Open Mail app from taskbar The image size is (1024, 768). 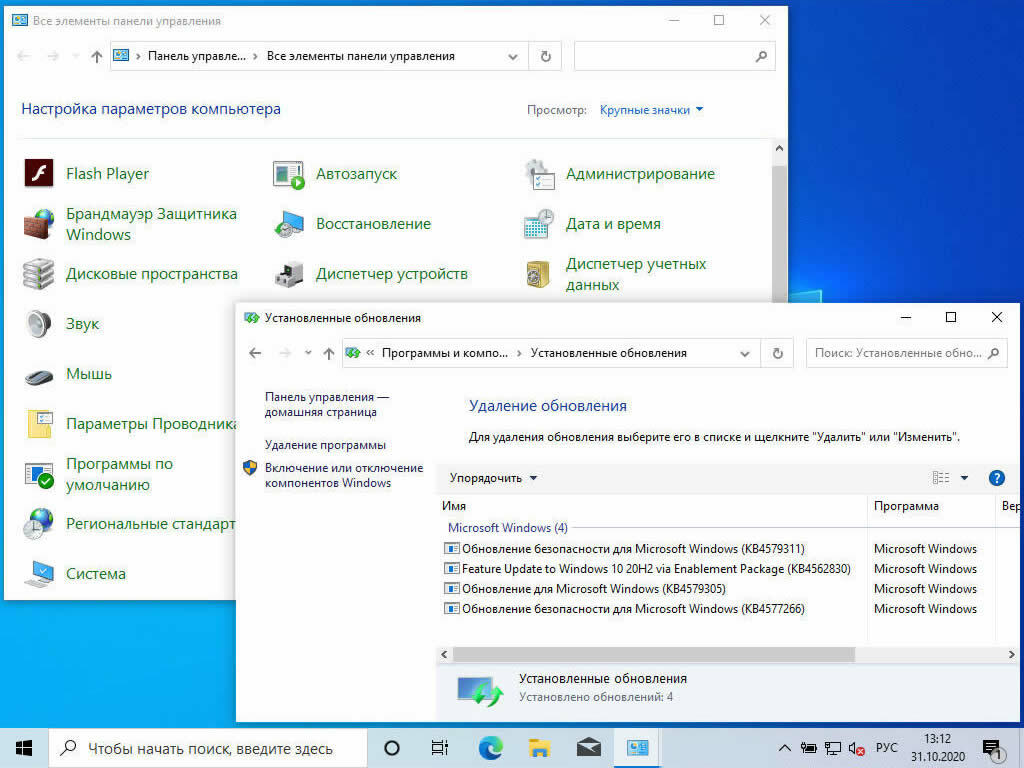[588, 748]
